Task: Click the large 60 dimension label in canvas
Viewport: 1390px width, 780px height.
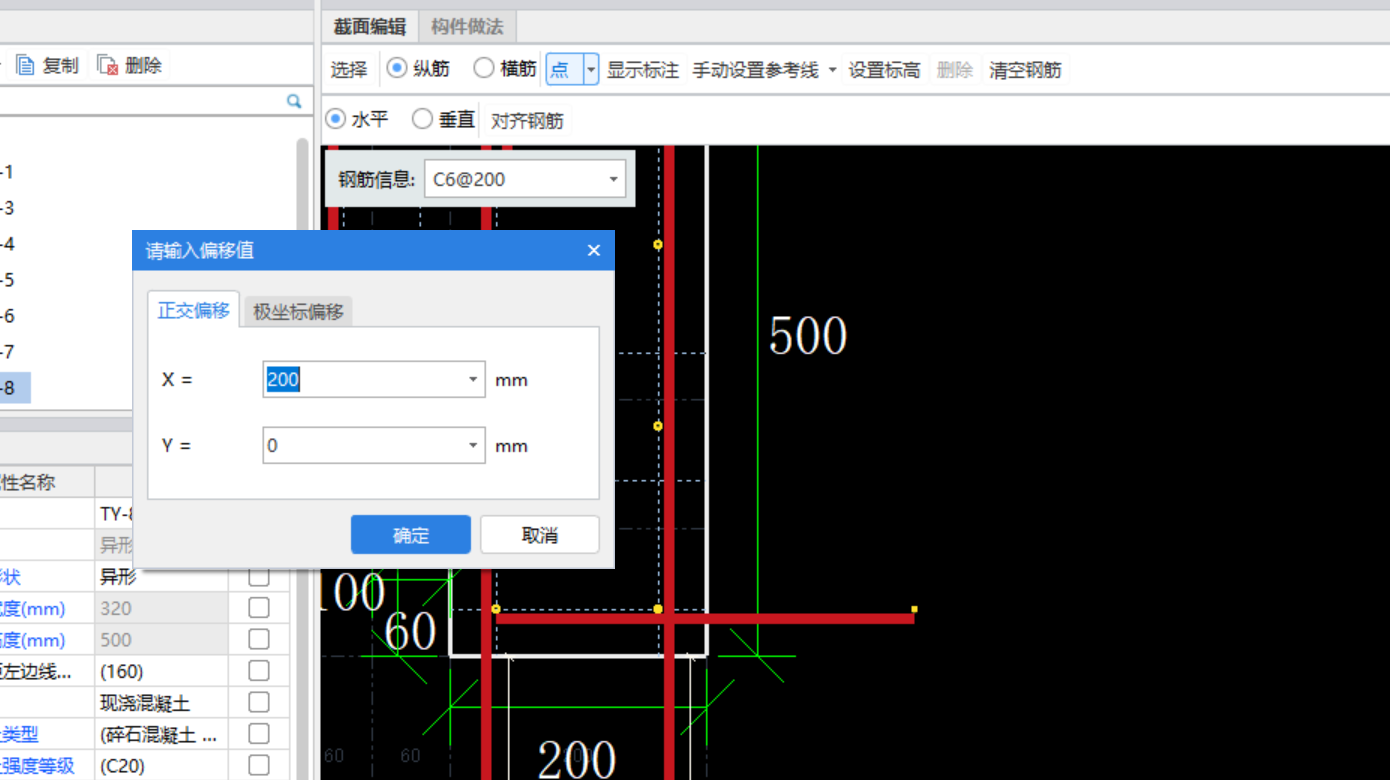Action: tap(410, 631)
